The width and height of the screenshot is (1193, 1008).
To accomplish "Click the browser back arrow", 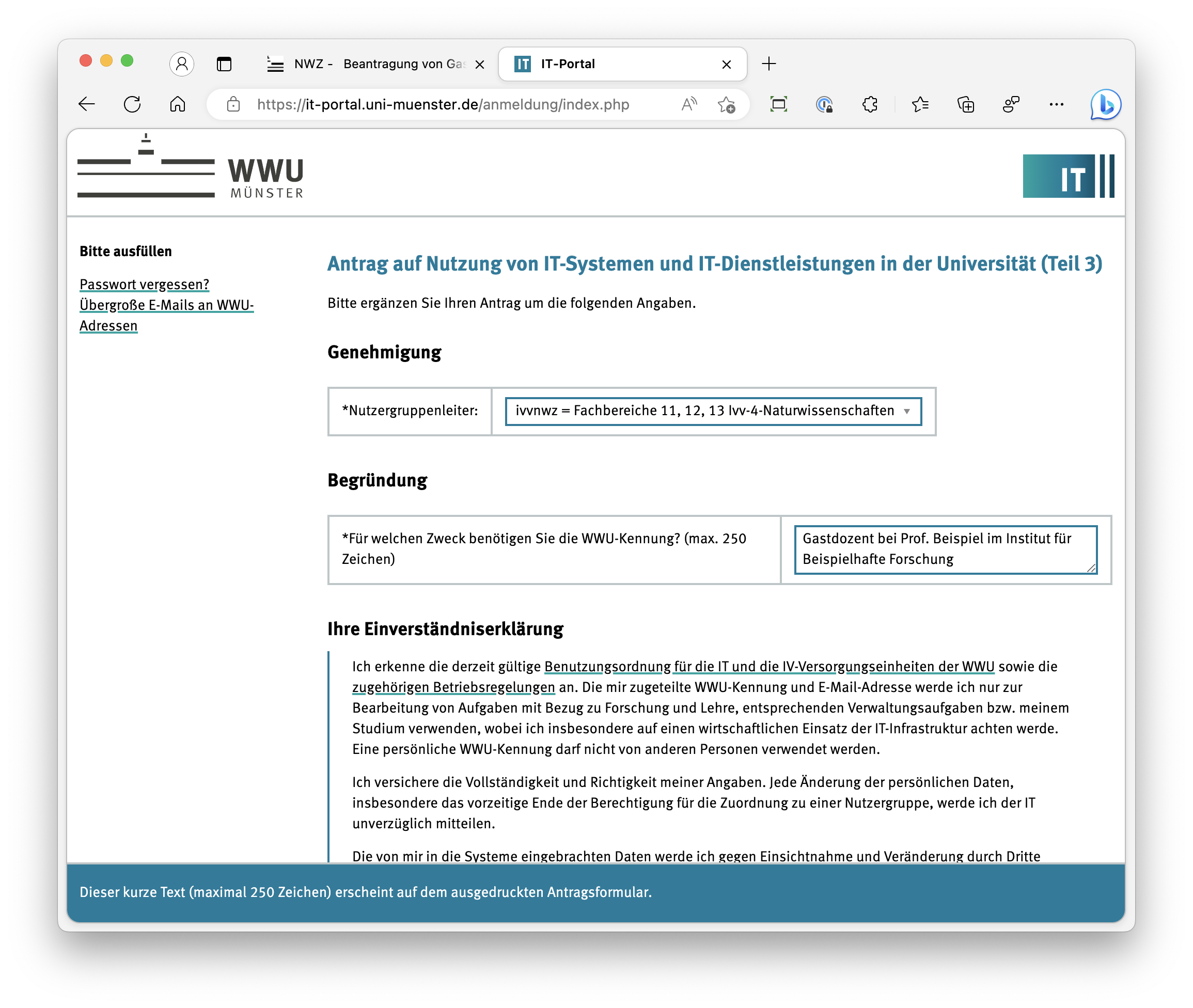I will [87, 104].
